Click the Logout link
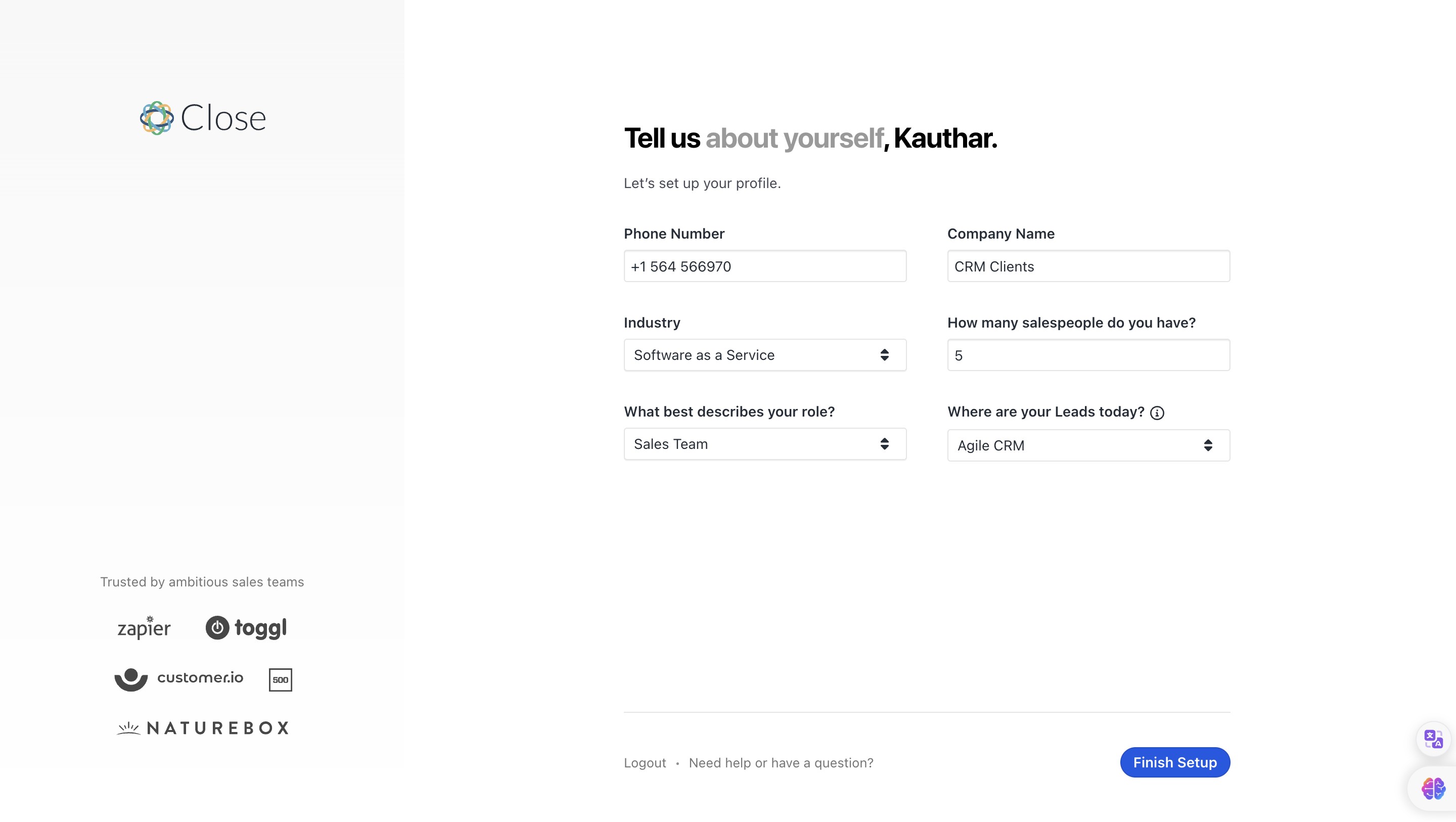Image resolution: width=1456 pixels, height=822 pixels. click(645, 763)
